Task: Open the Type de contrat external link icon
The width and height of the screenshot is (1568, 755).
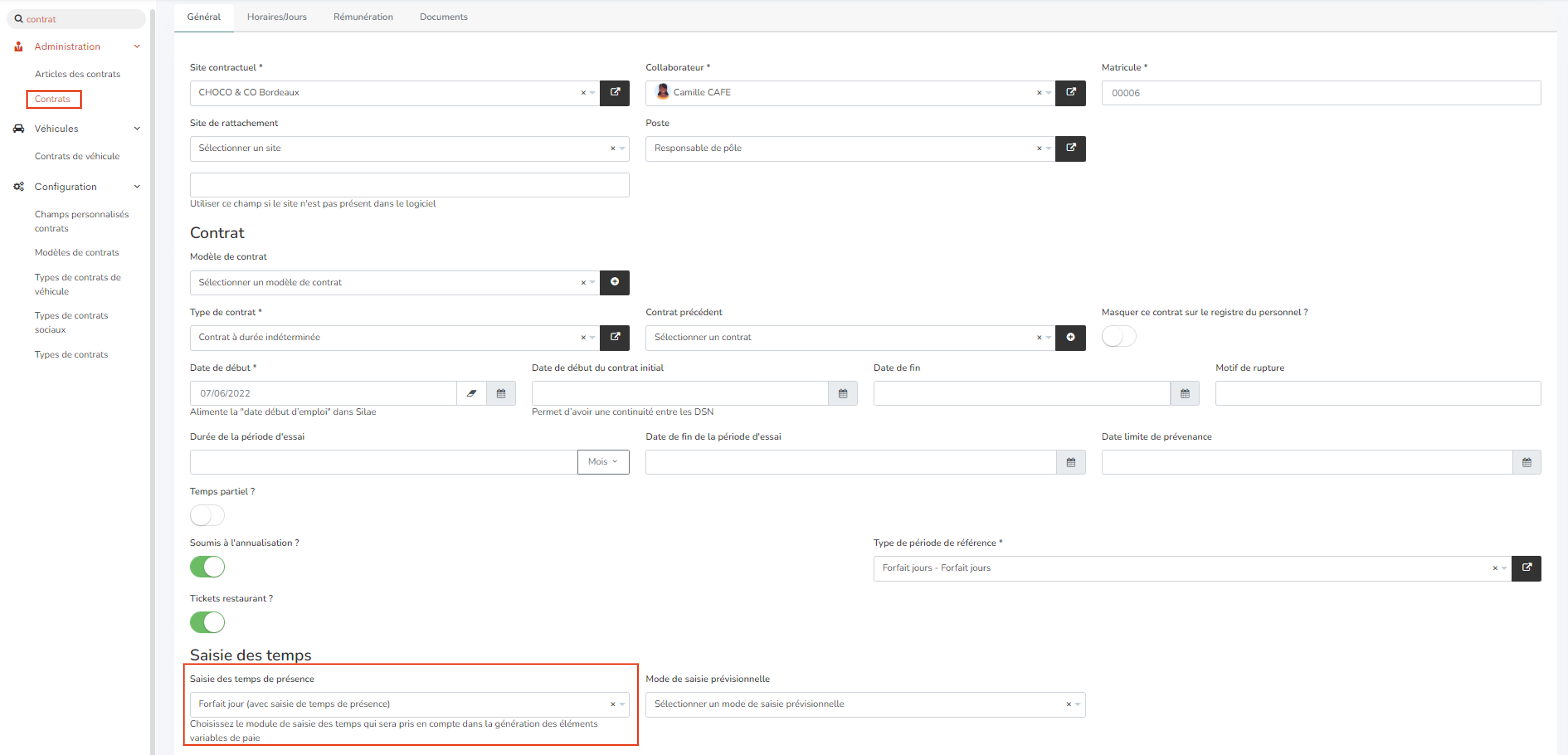Action: click(x=614, y=337)
